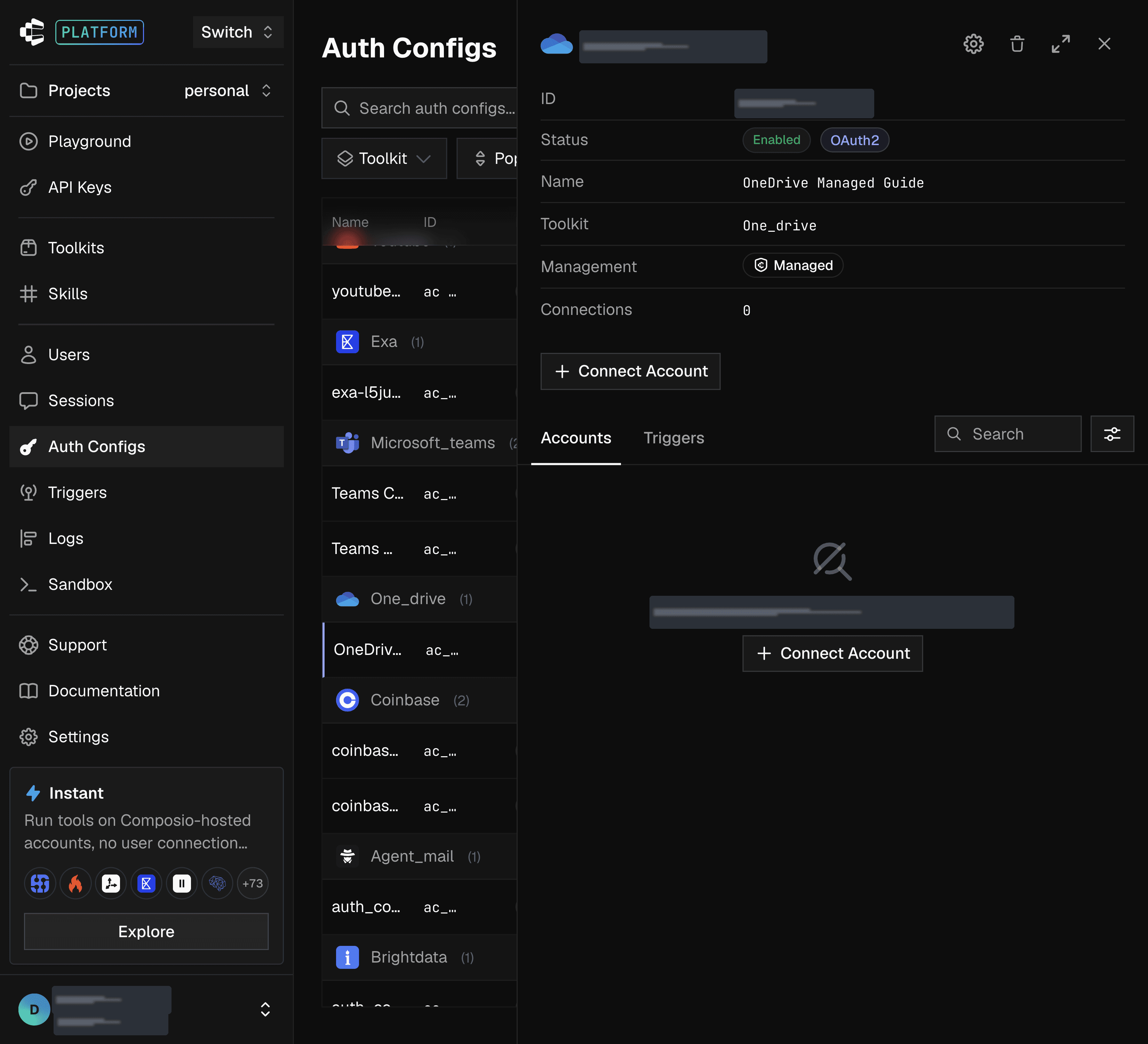Viewport: 1148px width, 1044px height.
Task: Click the +73 more toolkits badge
Action: click(253, 883)
